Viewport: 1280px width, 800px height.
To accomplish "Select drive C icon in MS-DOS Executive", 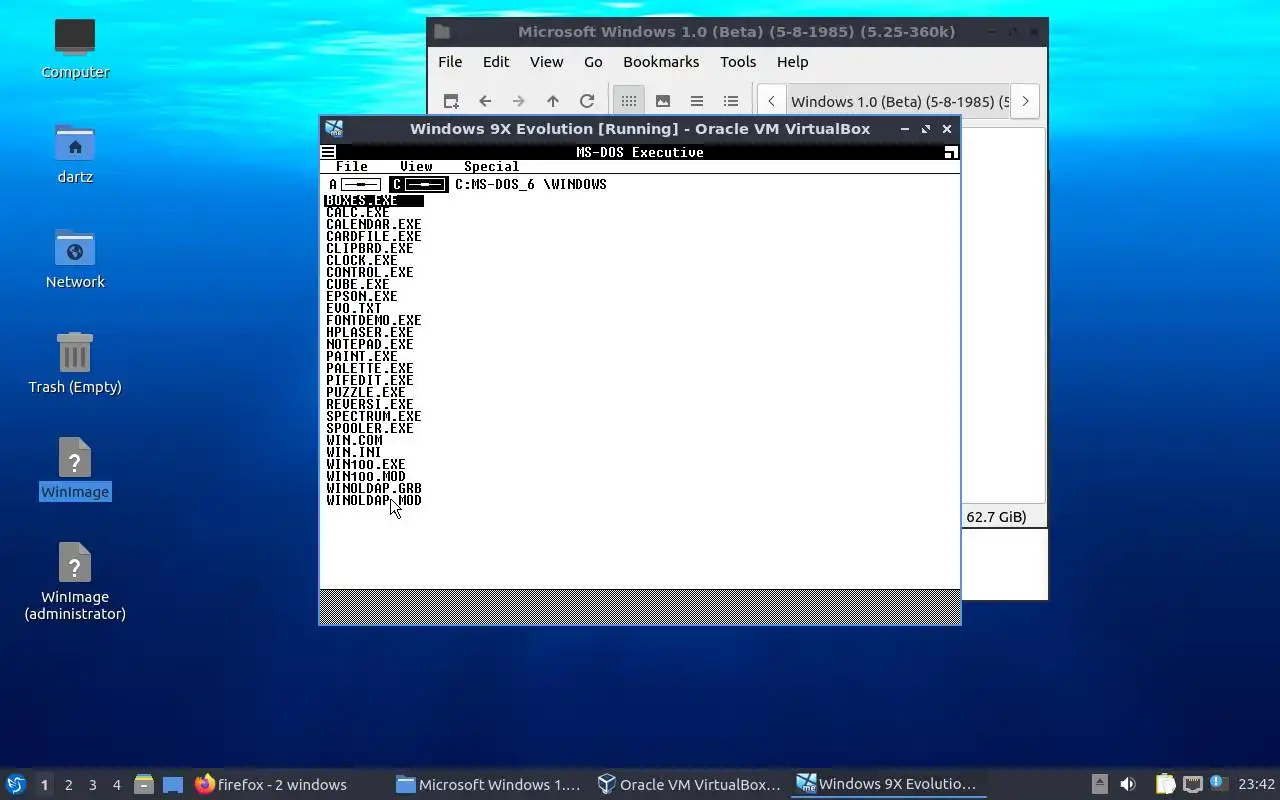I will (x=418, y=184).
